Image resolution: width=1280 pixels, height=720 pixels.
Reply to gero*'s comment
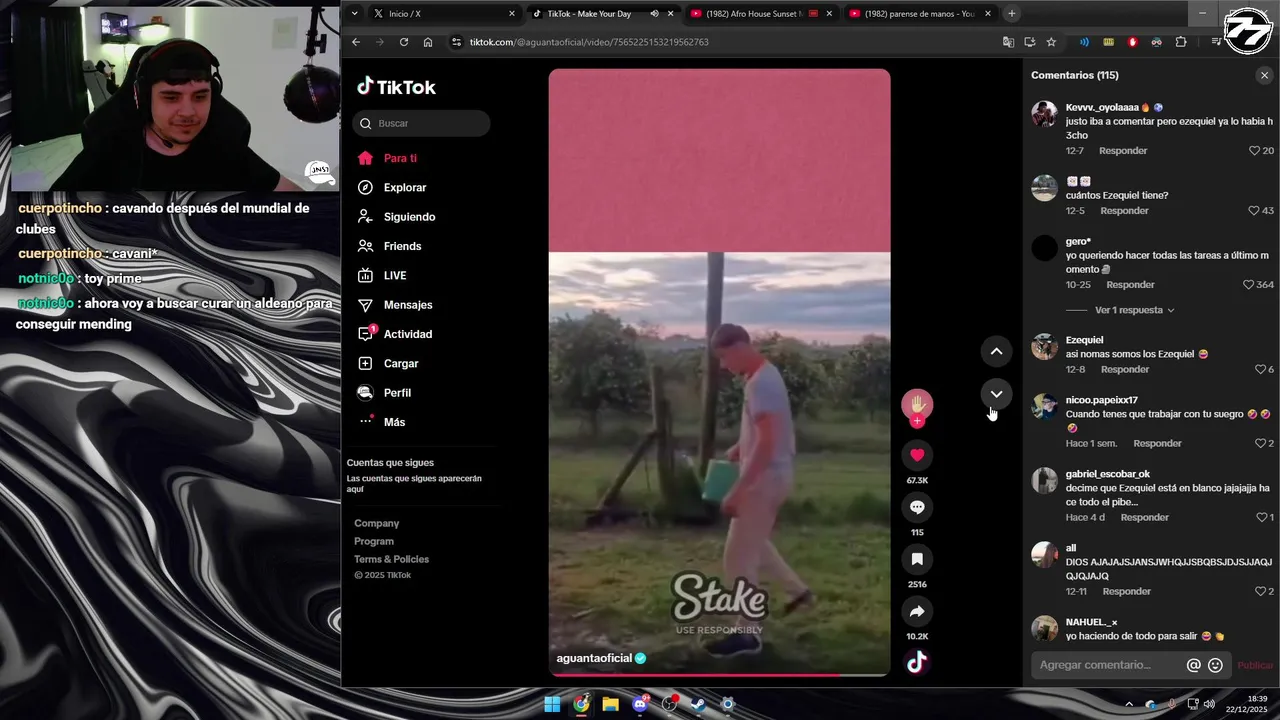coord(1130,285)
